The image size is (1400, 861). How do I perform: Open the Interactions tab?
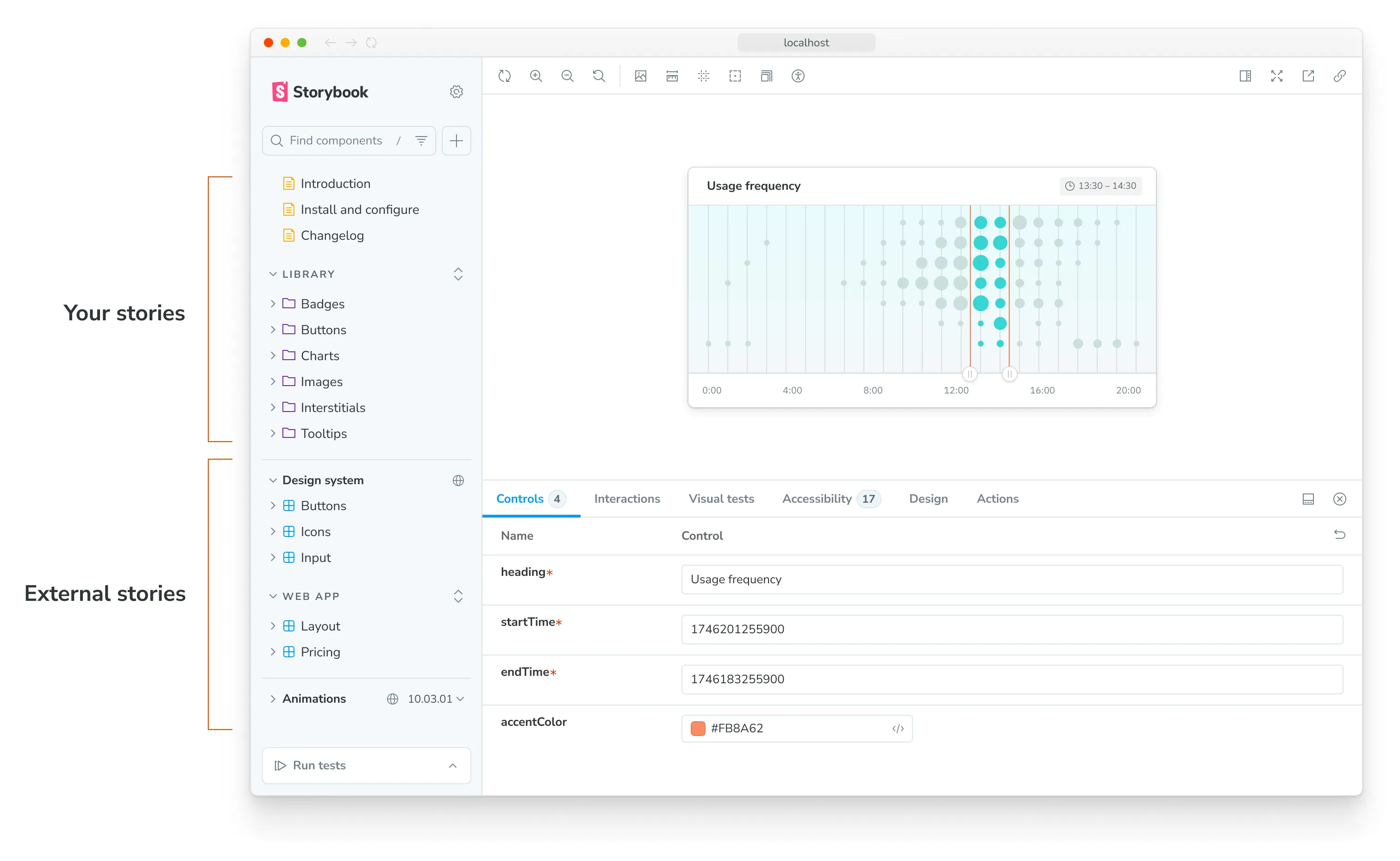pyautogui.click(x=626, y=498)
